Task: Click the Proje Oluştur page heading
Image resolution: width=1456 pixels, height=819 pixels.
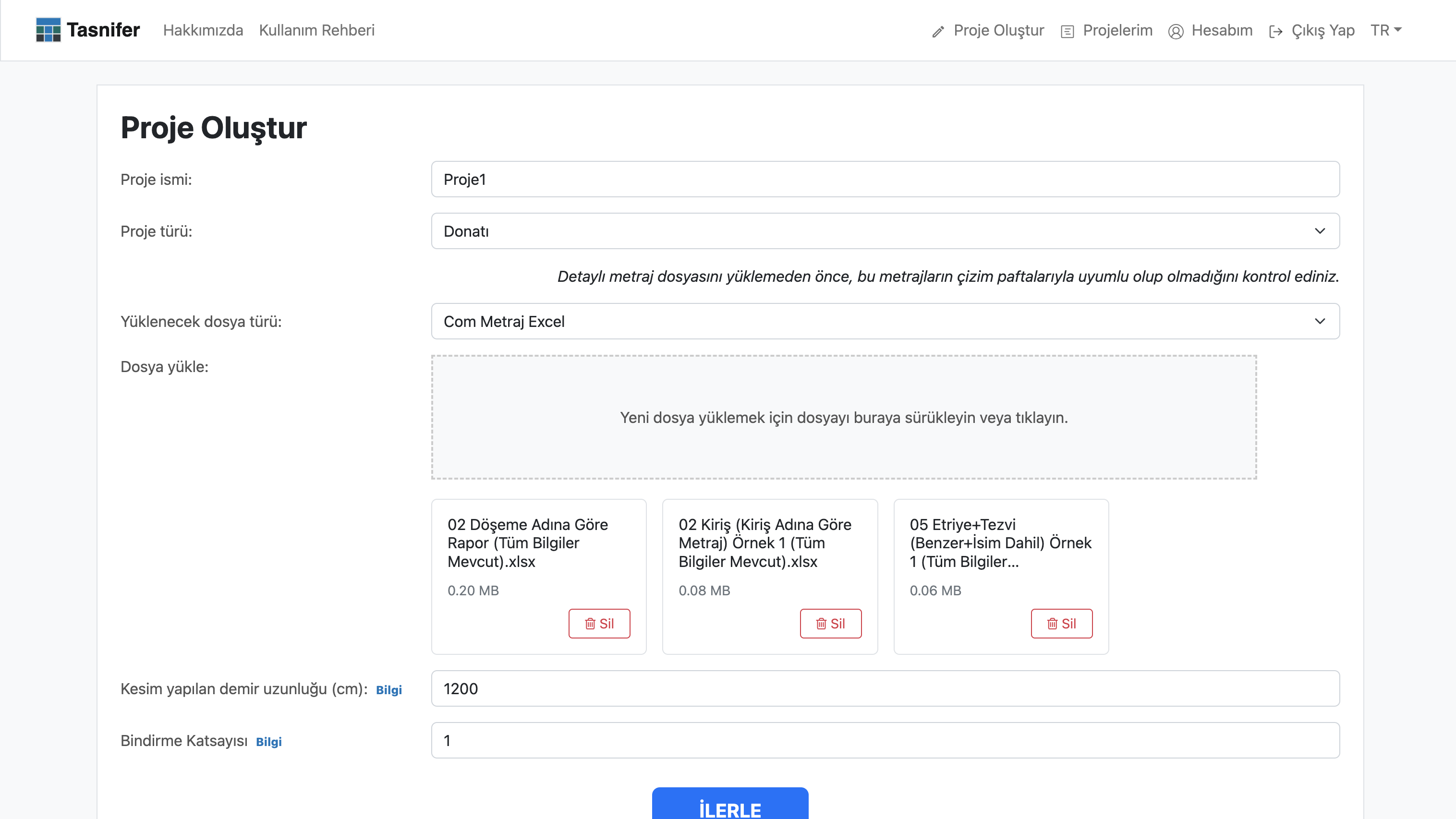Action: point(214,128)
